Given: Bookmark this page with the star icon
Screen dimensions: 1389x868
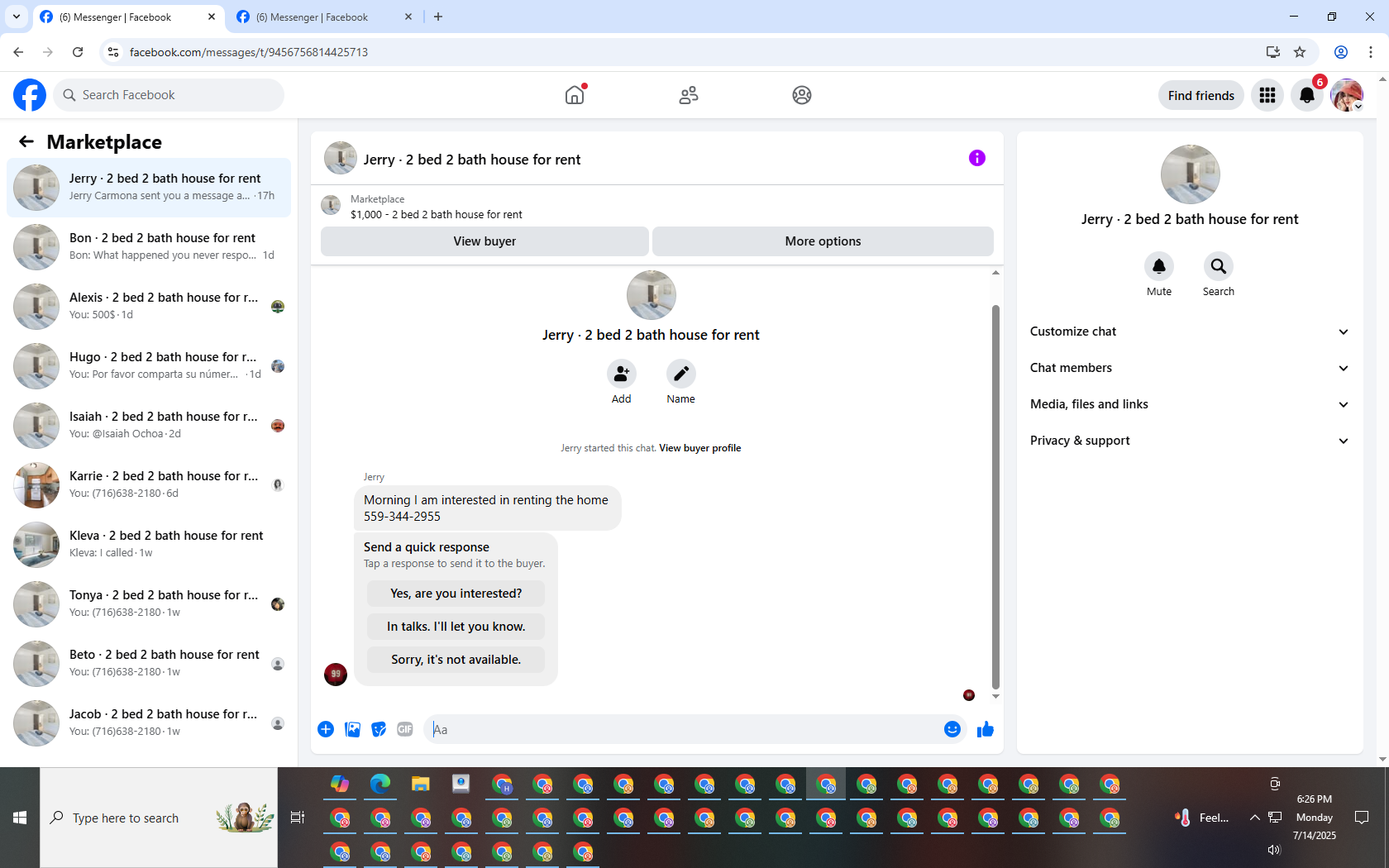Looking at the screenshot, I should click(x=1300, y=52).
